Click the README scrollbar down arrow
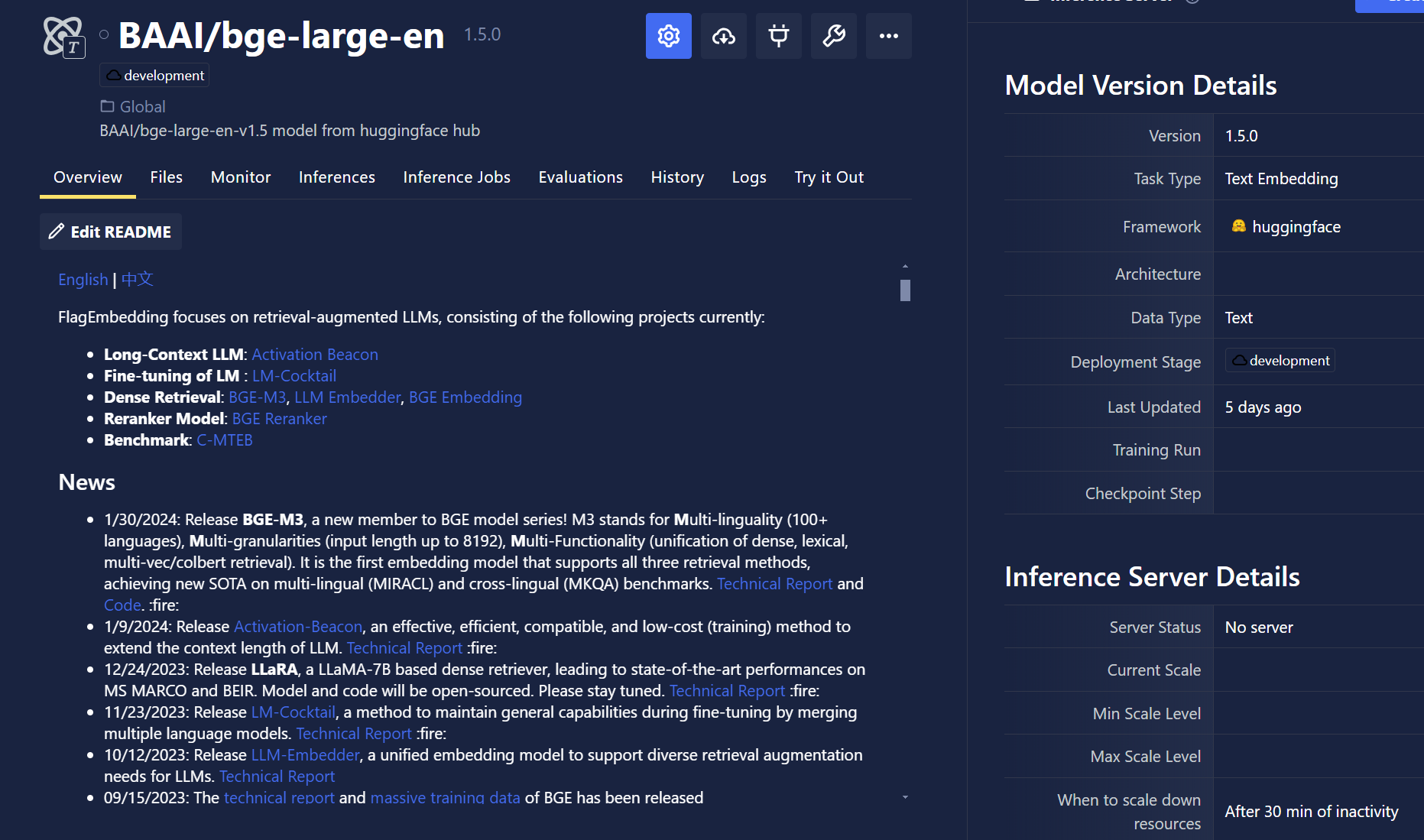The width and height of the screenshot is (1424, 840). 905,797
